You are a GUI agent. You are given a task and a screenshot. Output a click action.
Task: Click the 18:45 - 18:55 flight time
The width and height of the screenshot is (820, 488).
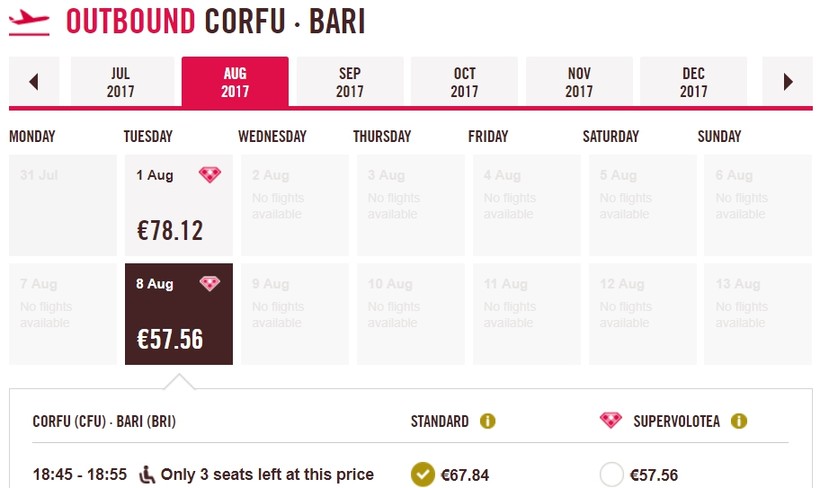80,474
